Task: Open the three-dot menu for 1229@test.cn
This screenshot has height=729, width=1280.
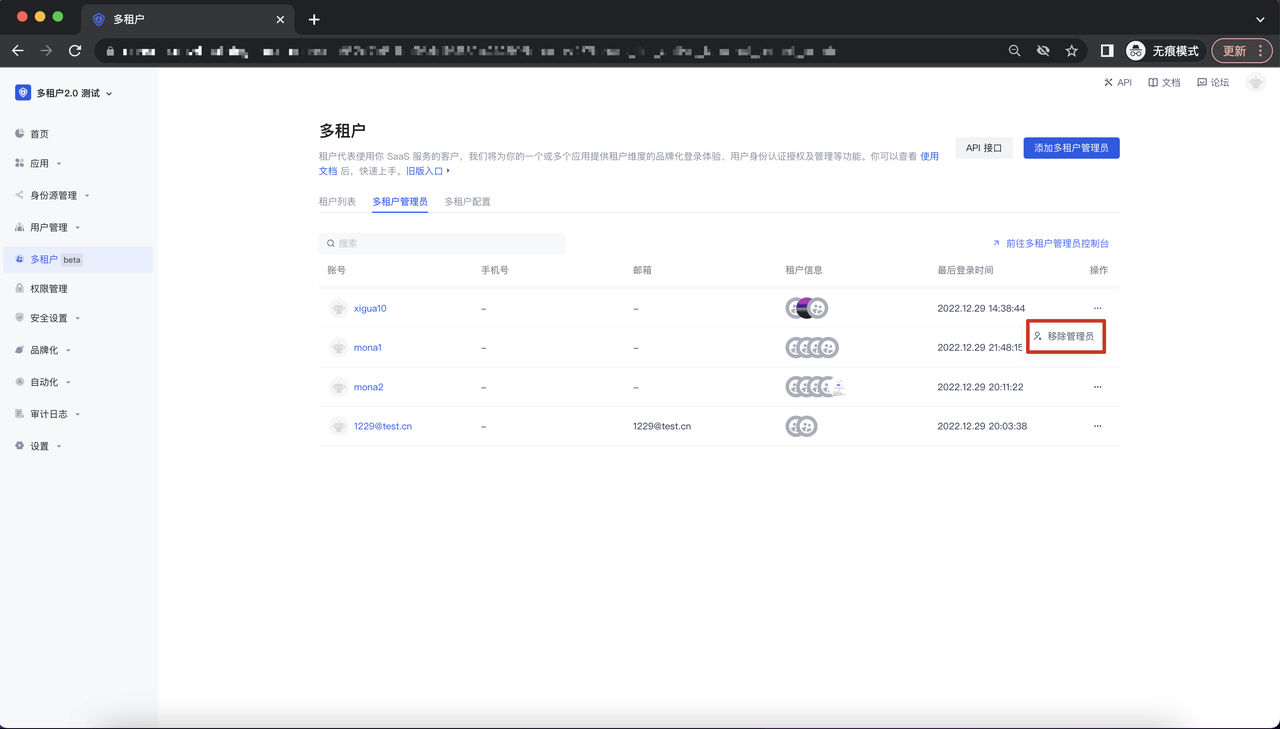Action: tap(1097, 426)
